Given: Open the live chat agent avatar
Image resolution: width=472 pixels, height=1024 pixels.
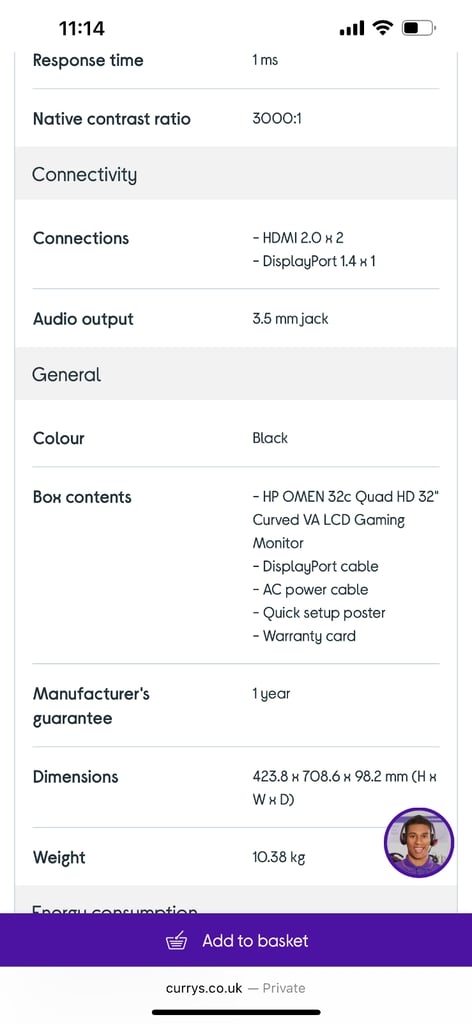Looking at the screenshot, I should (418, 842).
